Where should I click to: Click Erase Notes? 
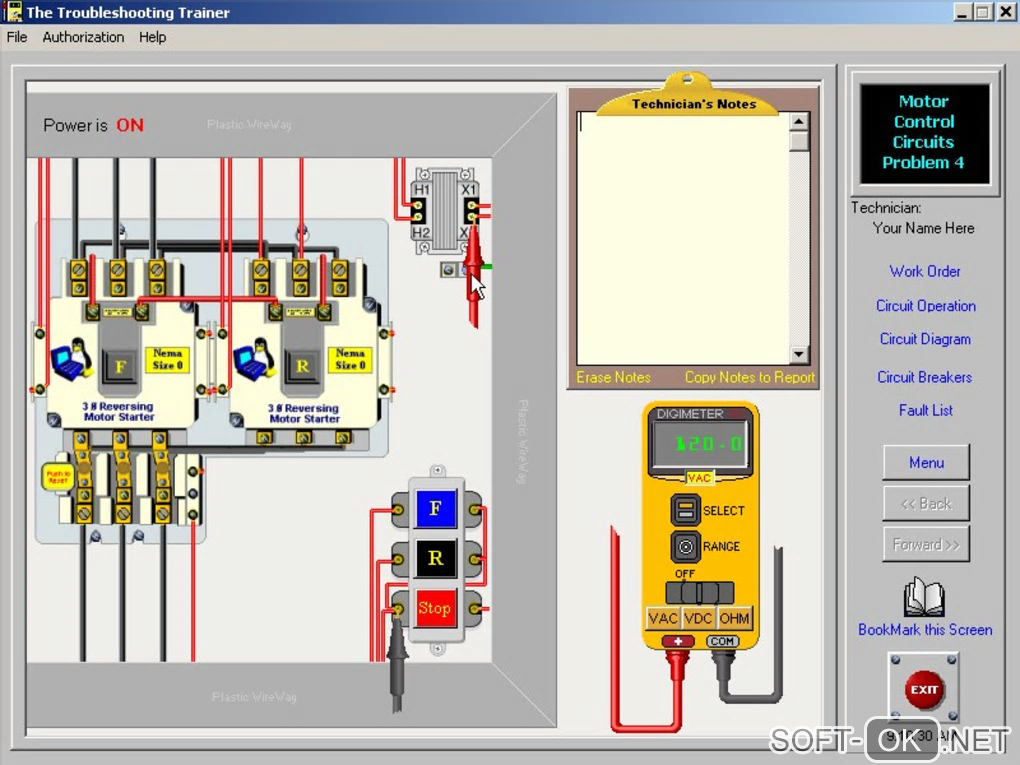(x=613, y=377)
